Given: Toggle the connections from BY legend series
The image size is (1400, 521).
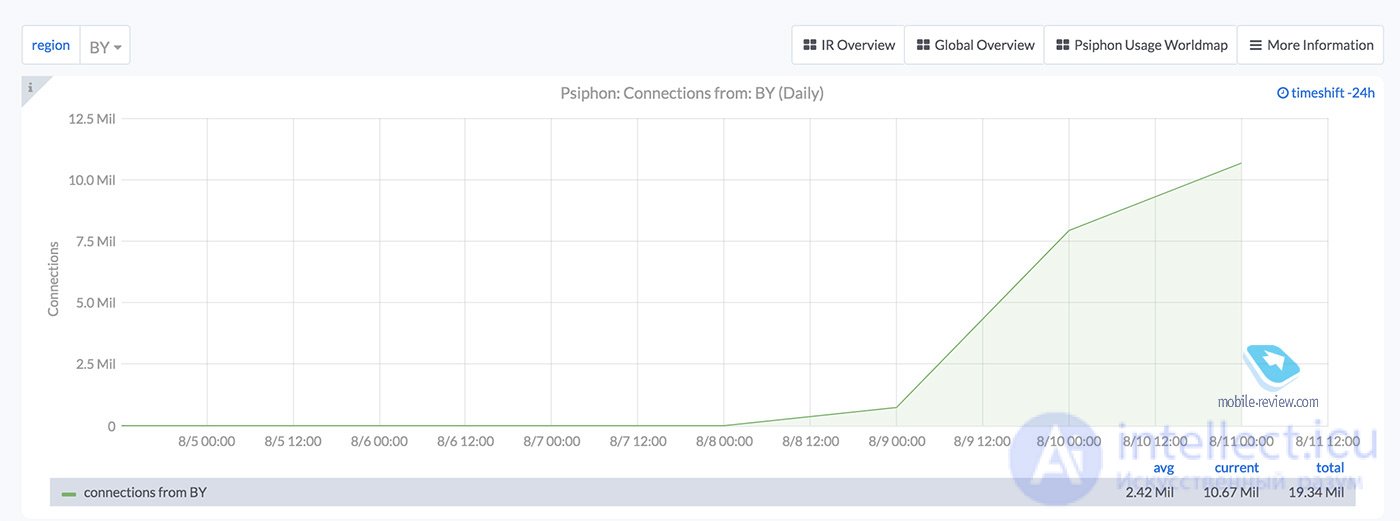Looking at the screenshot, I should pos(145,492).
